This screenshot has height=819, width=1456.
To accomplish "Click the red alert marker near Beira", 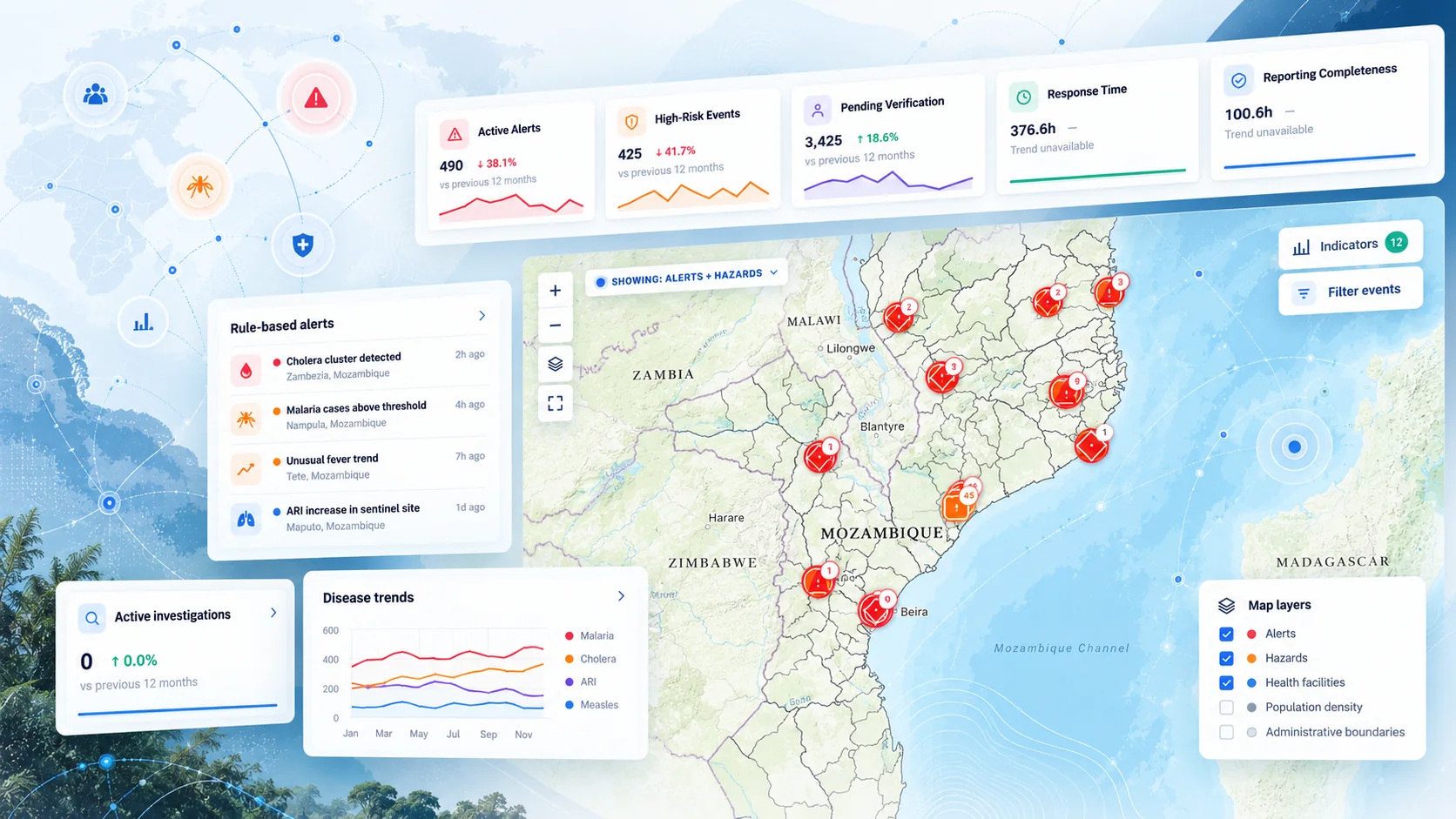I will click(876, 608).
